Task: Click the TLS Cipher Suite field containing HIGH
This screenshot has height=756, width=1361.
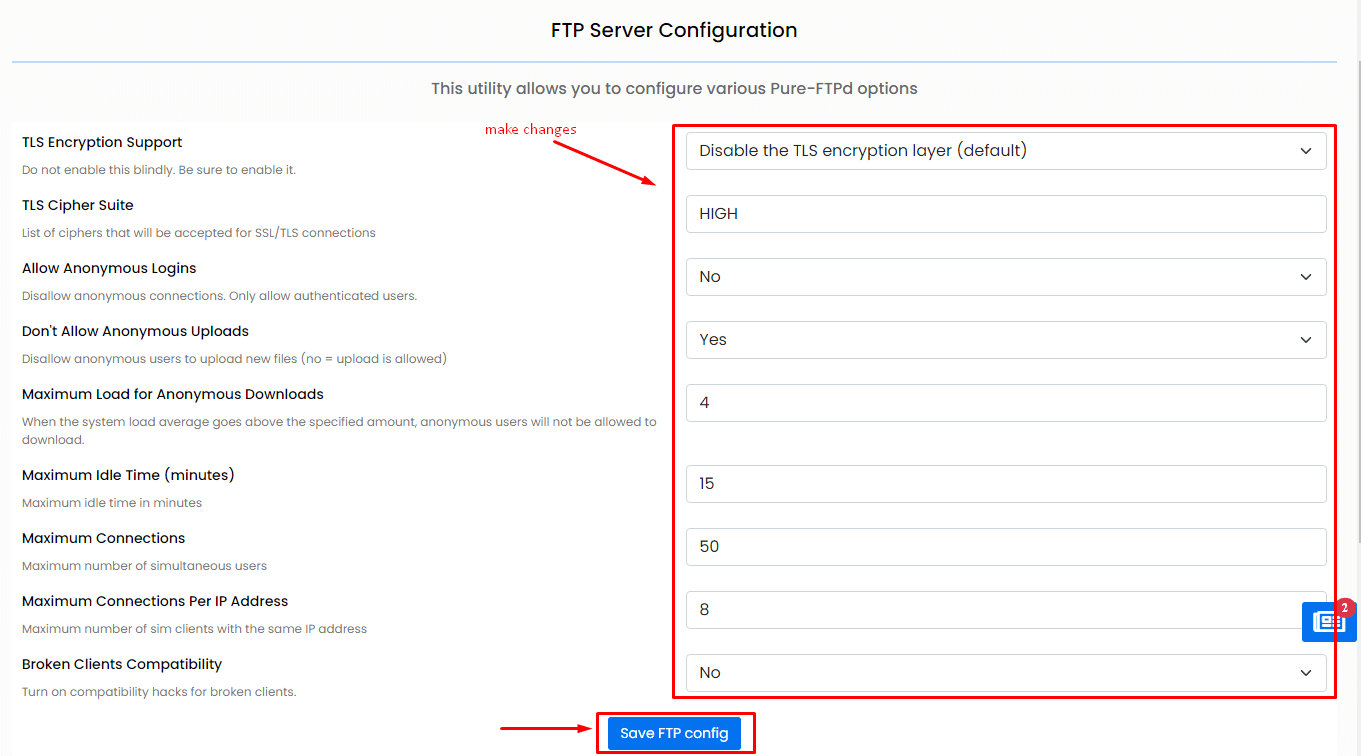Action: pos(1006,214)
